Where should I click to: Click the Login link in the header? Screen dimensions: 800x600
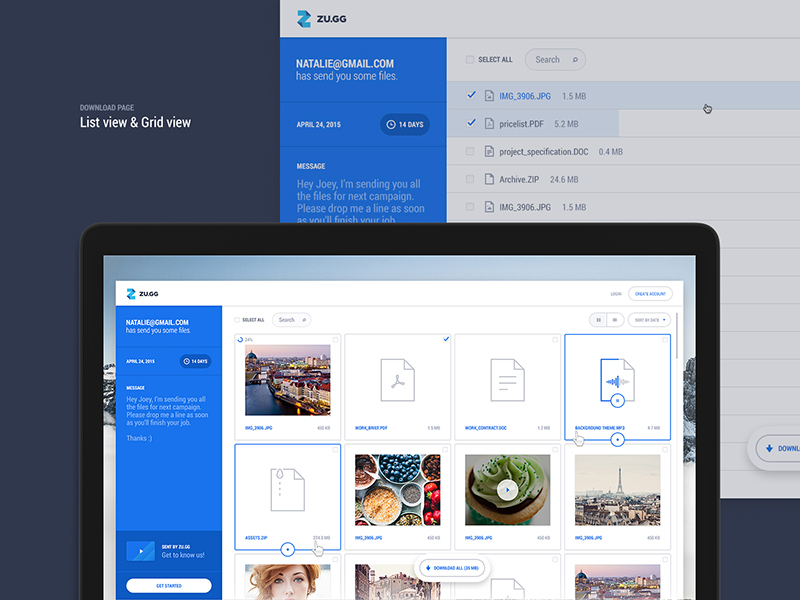[616, 294]
